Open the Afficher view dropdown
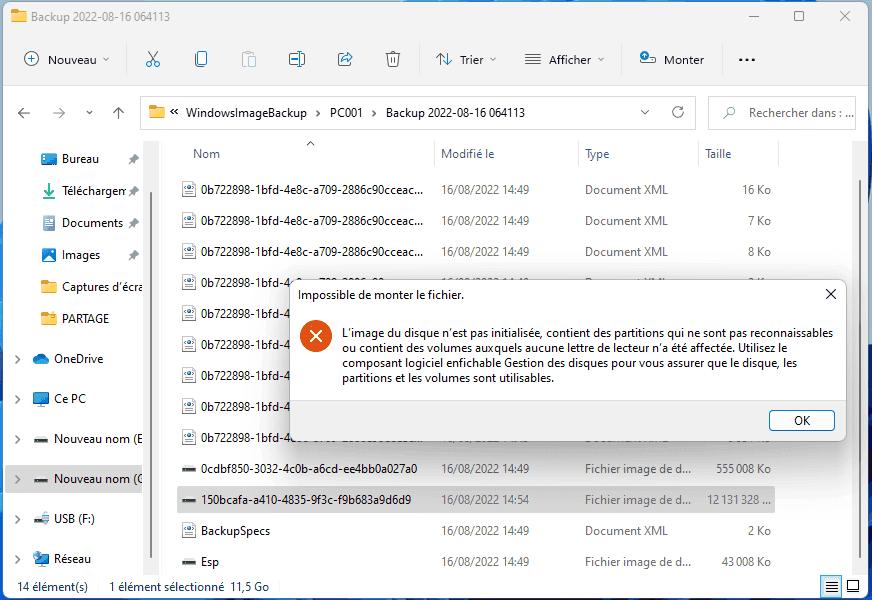Screen dimensions: 872x600 (x=565, y=59)
